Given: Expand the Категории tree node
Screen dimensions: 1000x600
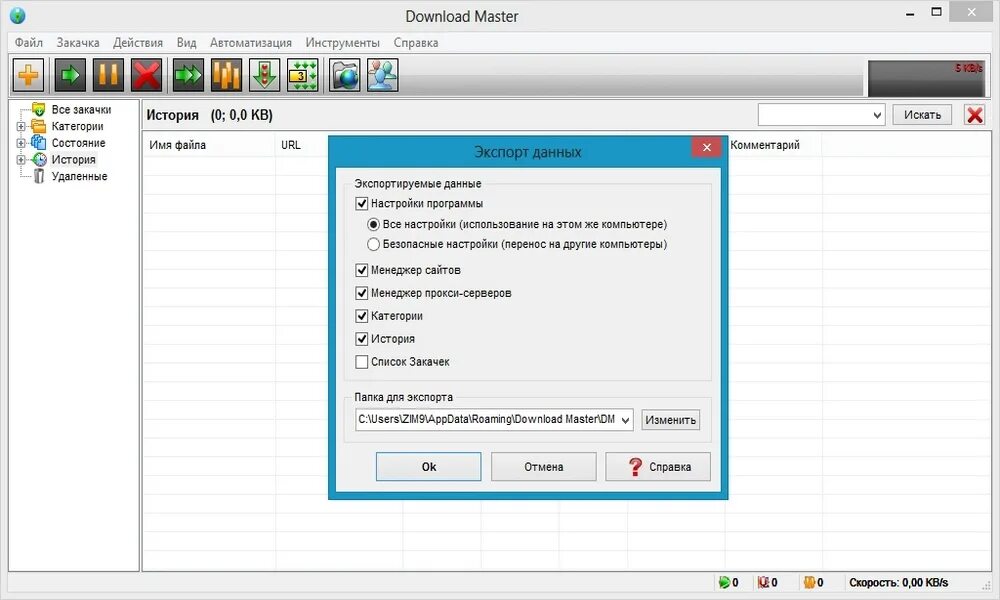Looking at the screenshot, I should 21,126.
